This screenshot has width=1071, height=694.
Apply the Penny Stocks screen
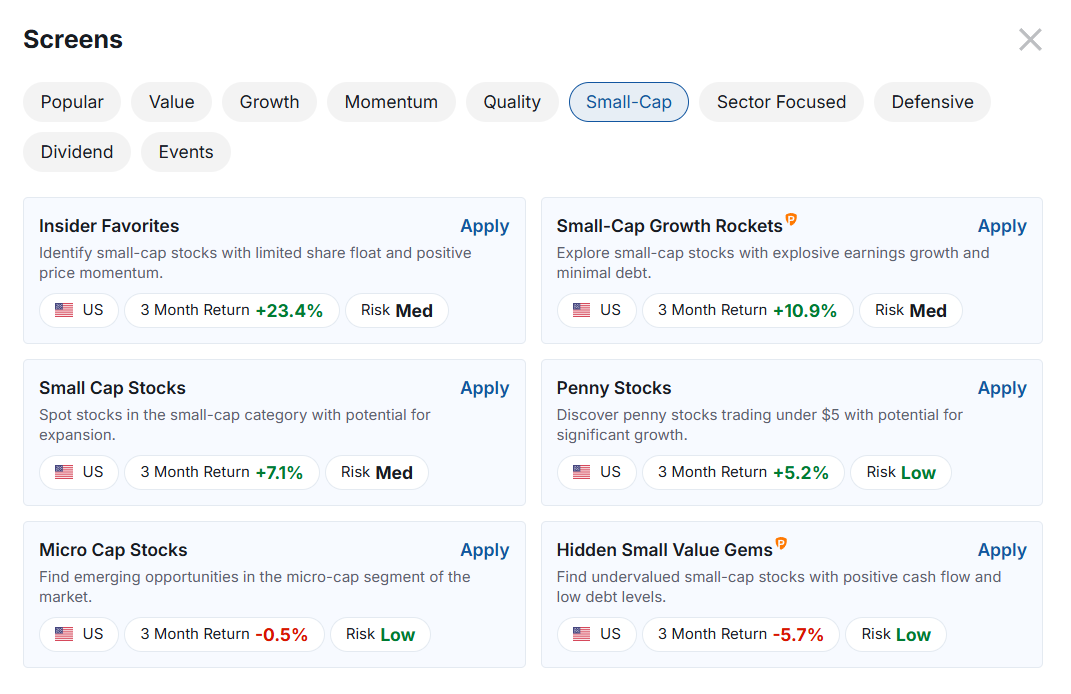point(1002,388)
